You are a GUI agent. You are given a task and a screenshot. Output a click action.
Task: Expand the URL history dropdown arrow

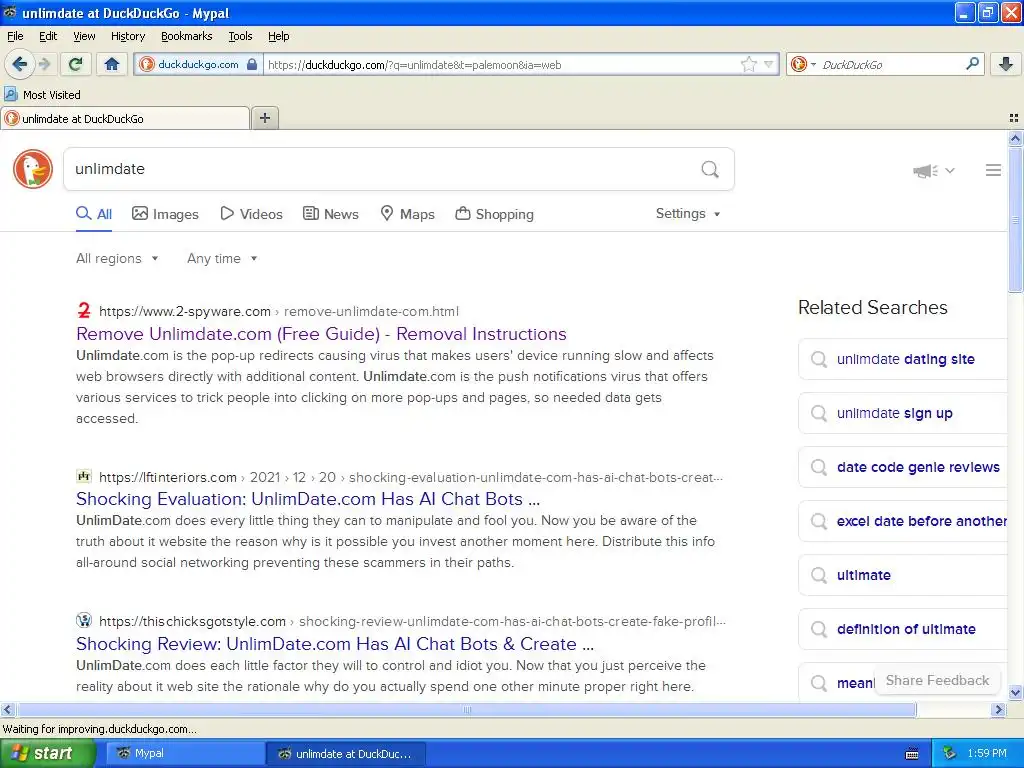click(x=769, y=64)
